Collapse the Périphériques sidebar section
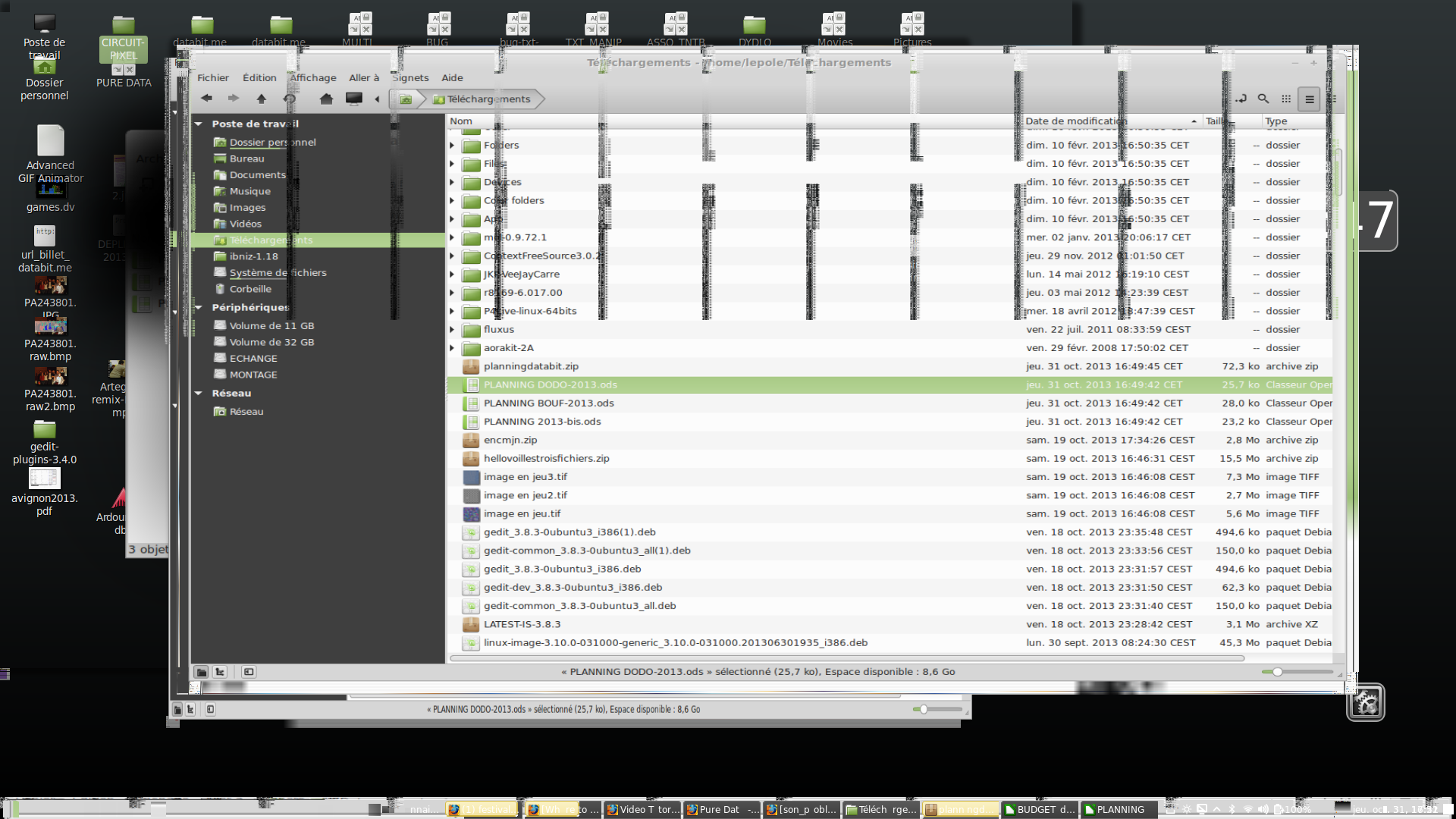The image size is (1456, 819). coord(199,308)
